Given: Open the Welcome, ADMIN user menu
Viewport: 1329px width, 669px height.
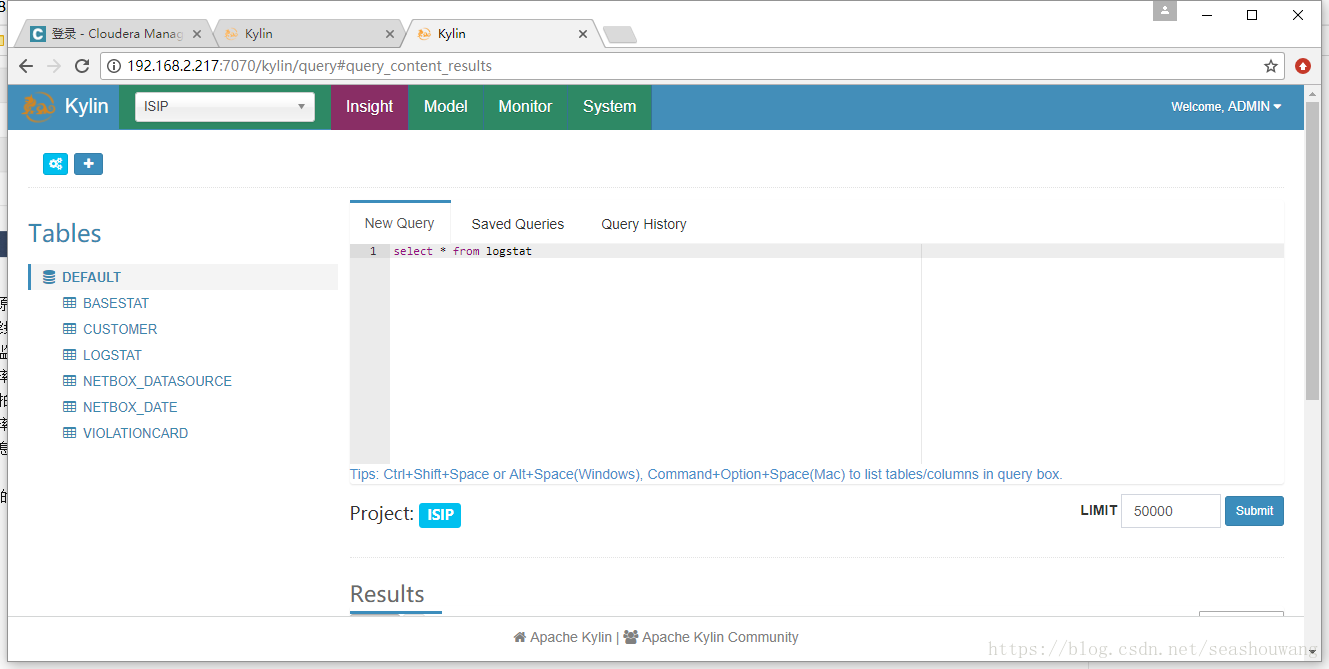Looking at the screenshot, I should 1226,107.
